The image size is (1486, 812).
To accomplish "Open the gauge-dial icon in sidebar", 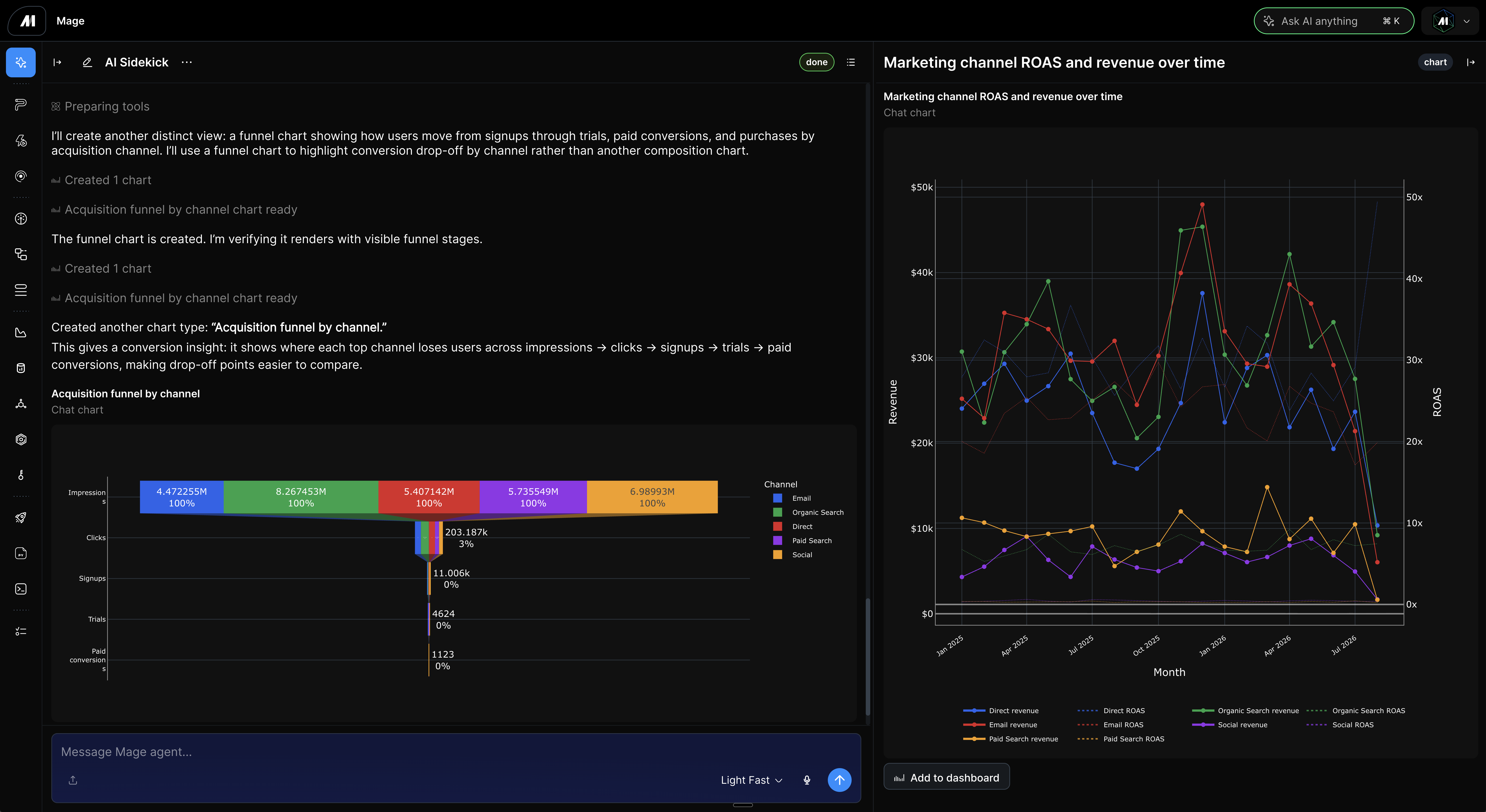I will tap(21, 219).
